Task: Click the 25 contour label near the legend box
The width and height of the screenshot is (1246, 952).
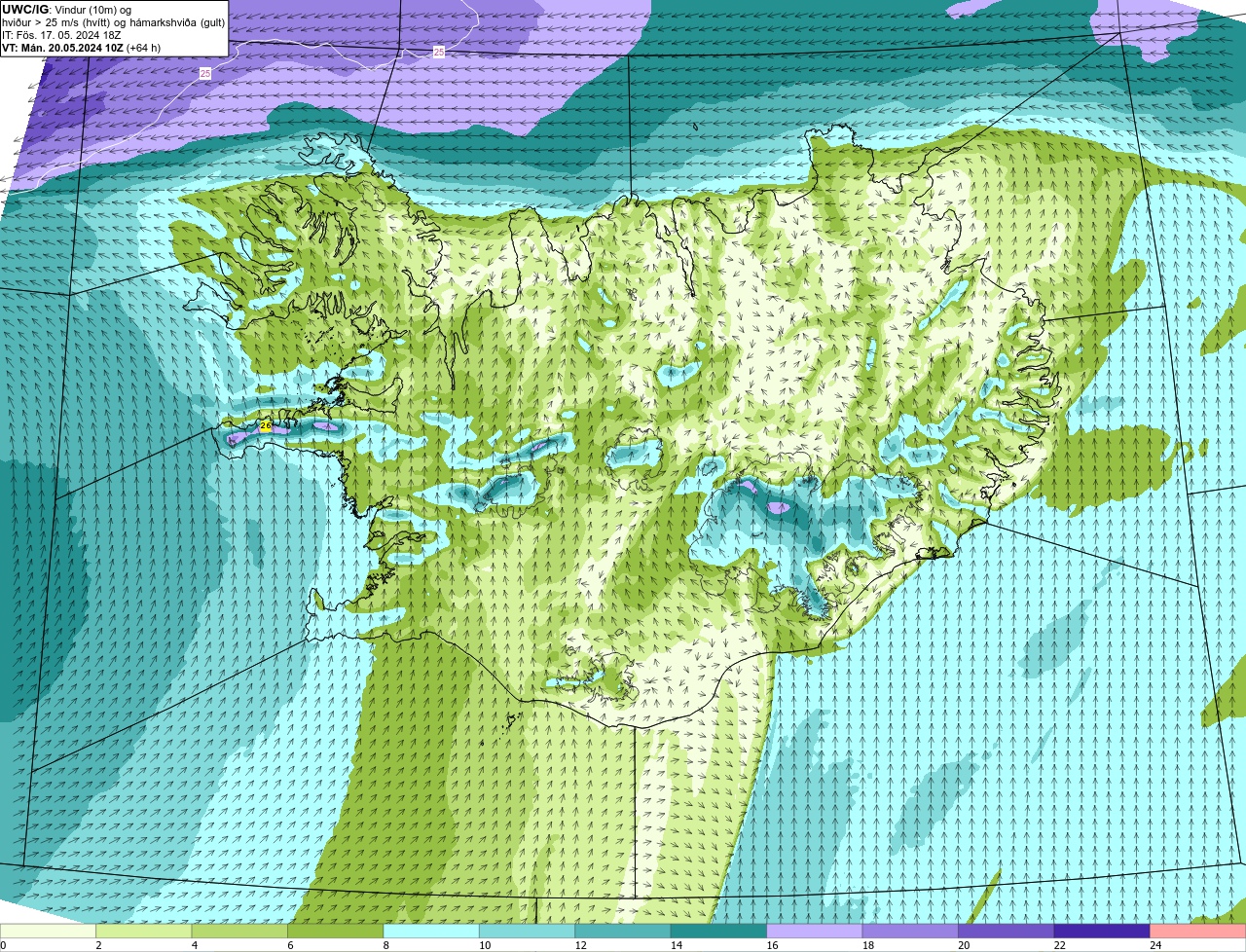Action: 205,73
